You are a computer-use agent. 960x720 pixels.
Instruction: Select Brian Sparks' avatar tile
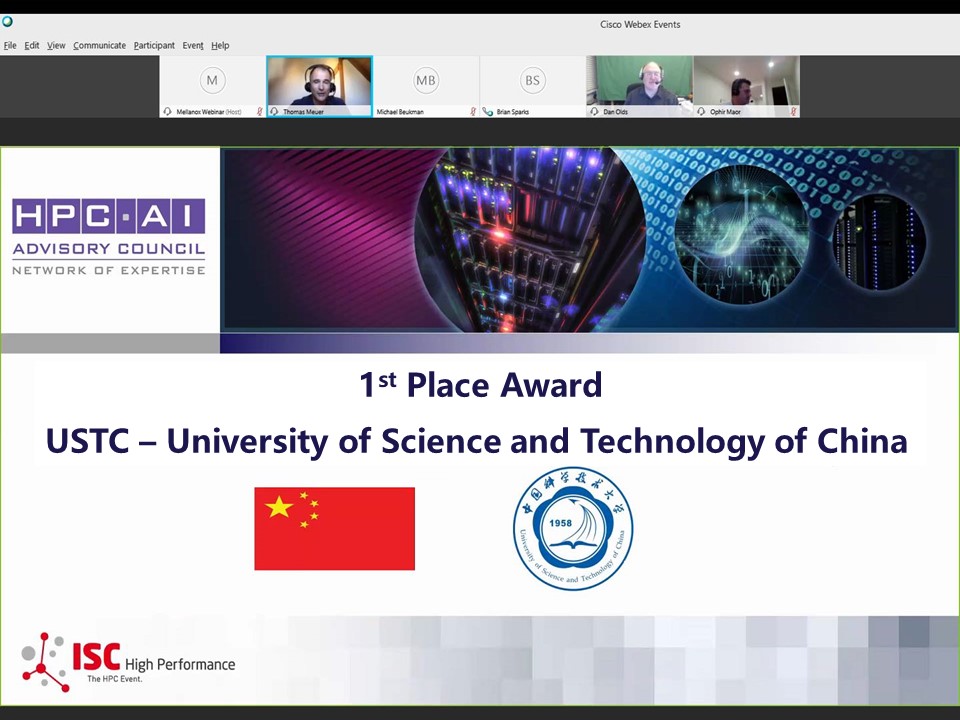(x=533, y=86)
